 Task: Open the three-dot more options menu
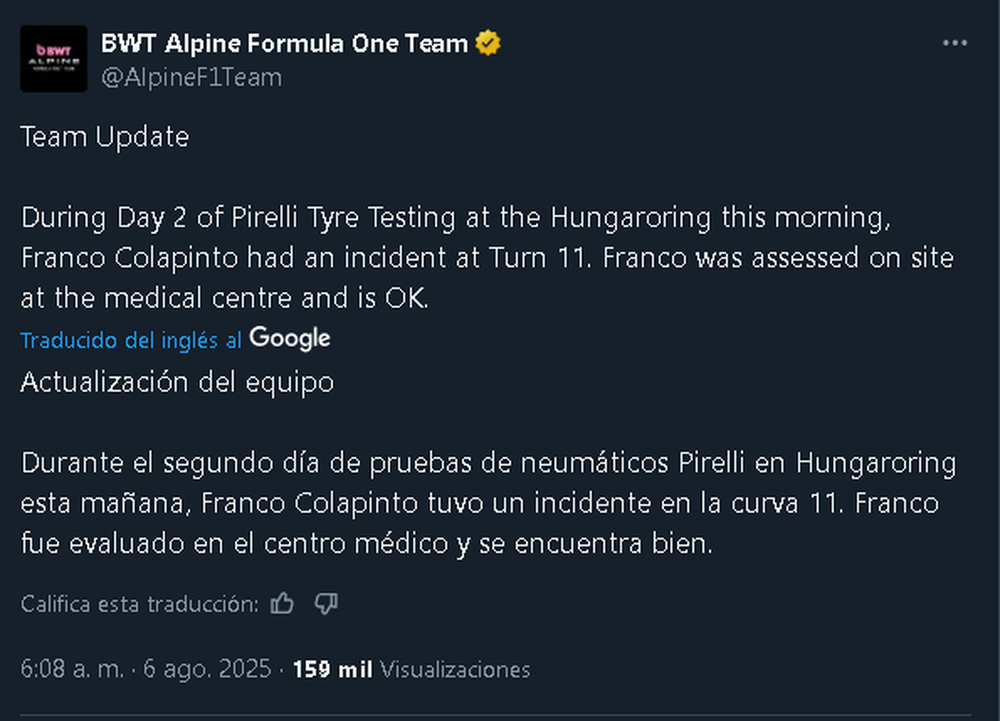(x=955, y=43)
